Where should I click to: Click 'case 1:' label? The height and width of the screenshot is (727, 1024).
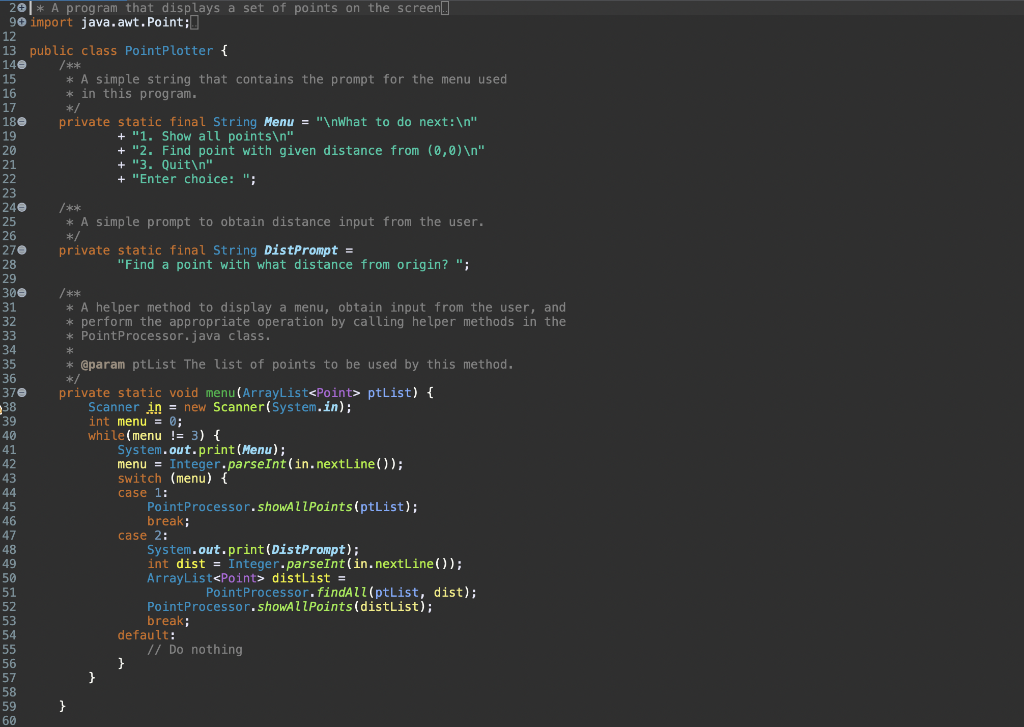pyautogui.click(x=143, y=493)
